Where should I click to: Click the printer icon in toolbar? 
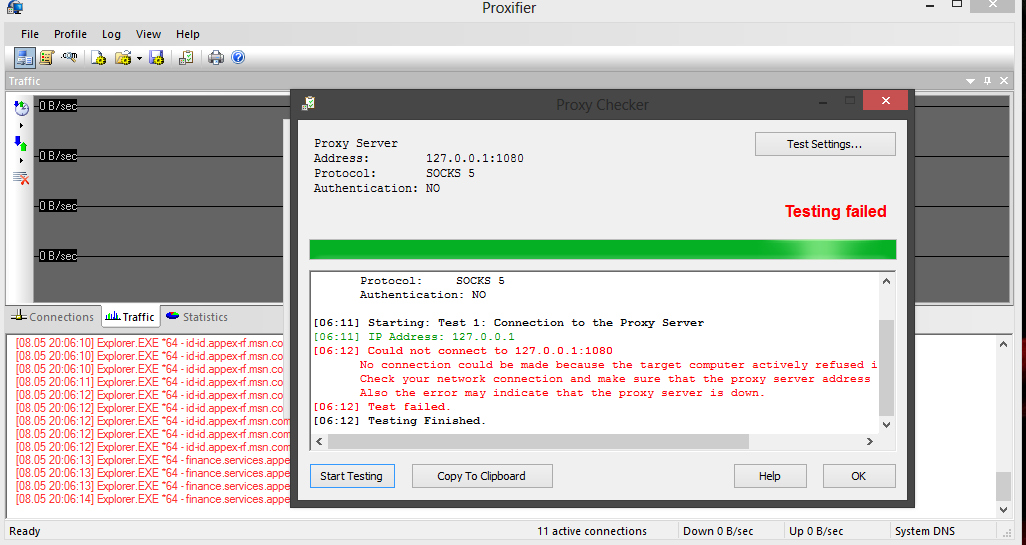[216, 58]
